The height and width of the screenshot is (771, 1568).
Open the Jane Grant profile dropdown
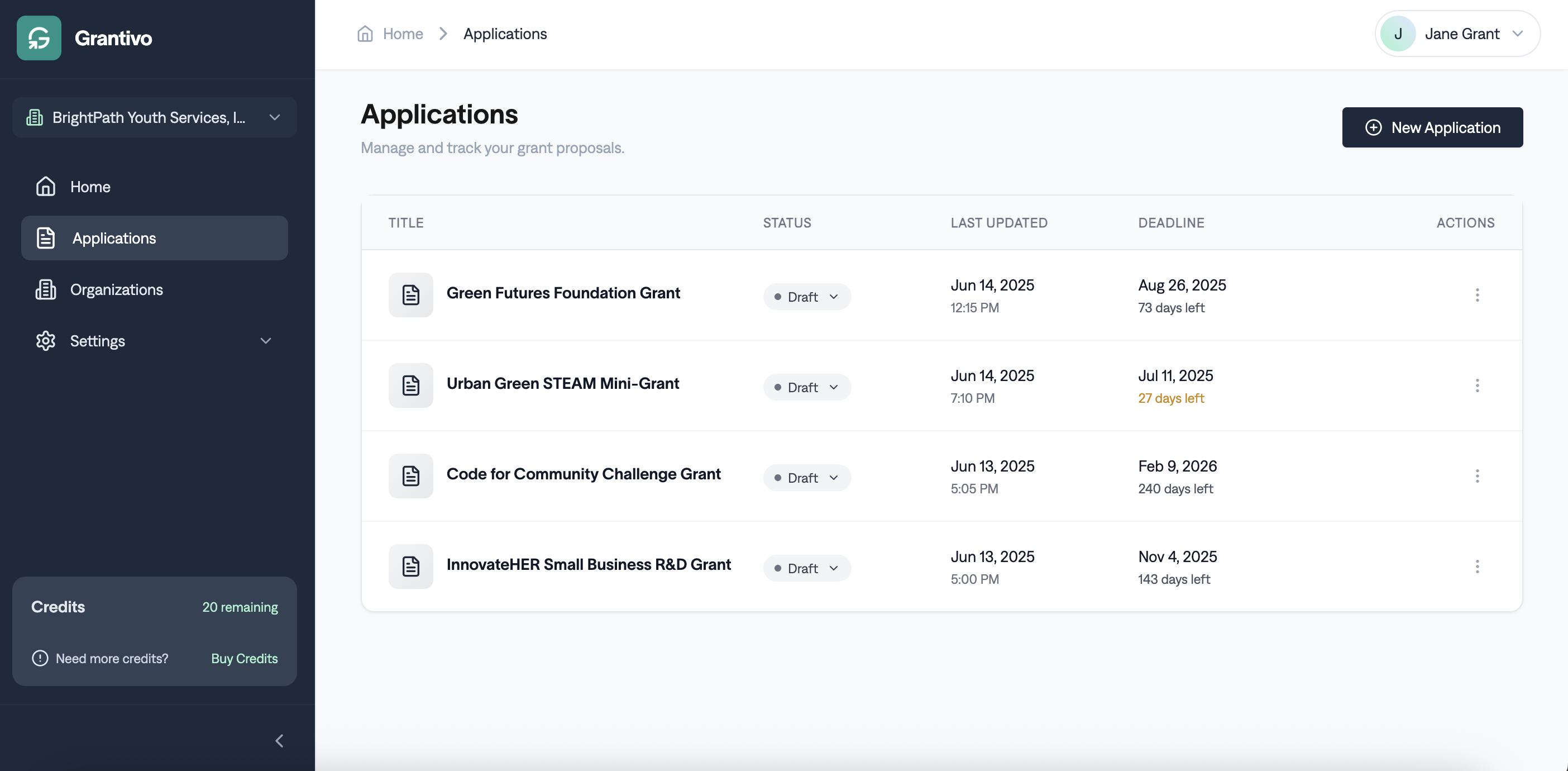(1456, 34)
